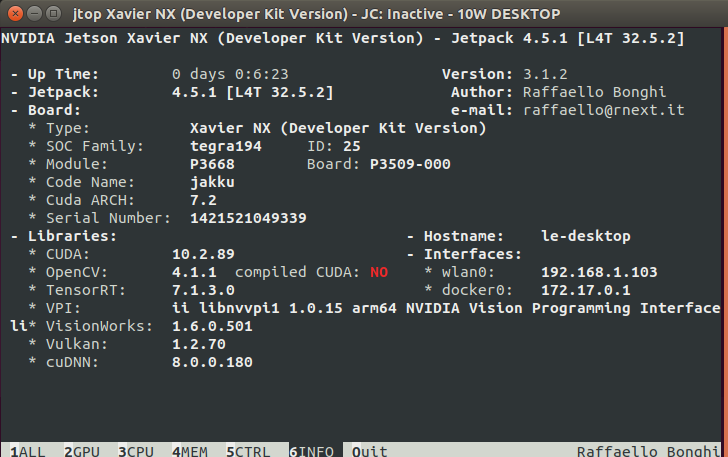Click the ID value 25
728x457 pixels.
[351, 146]
